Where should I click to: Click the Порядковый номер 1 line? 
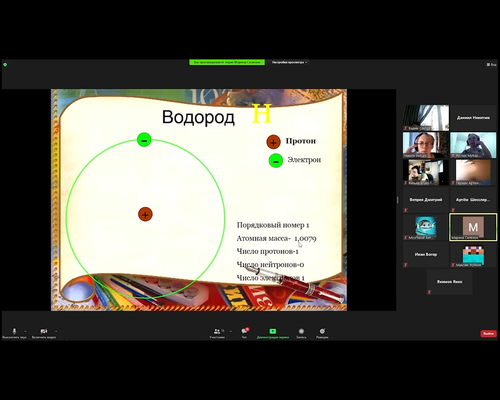pyautogui.click(x=273, y=225)
